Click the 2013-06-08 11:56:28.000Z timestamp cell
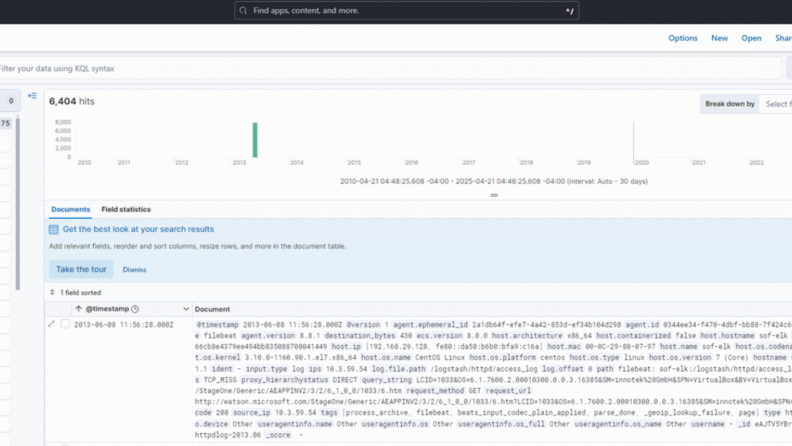 124,325
